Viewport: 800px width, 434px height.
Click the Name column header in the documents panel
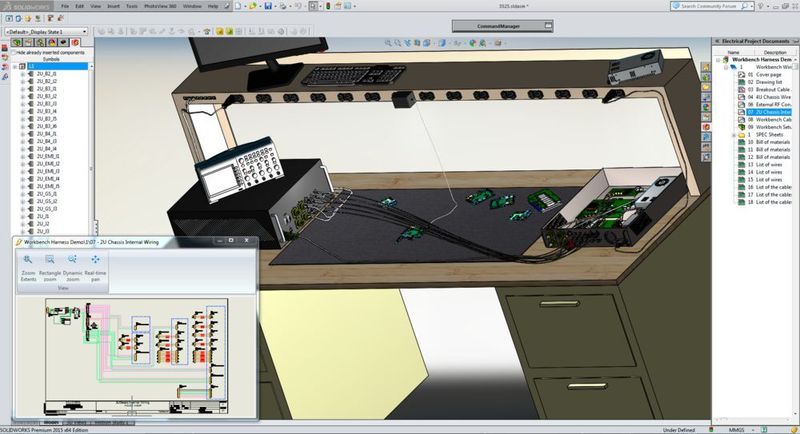point(733,53)
